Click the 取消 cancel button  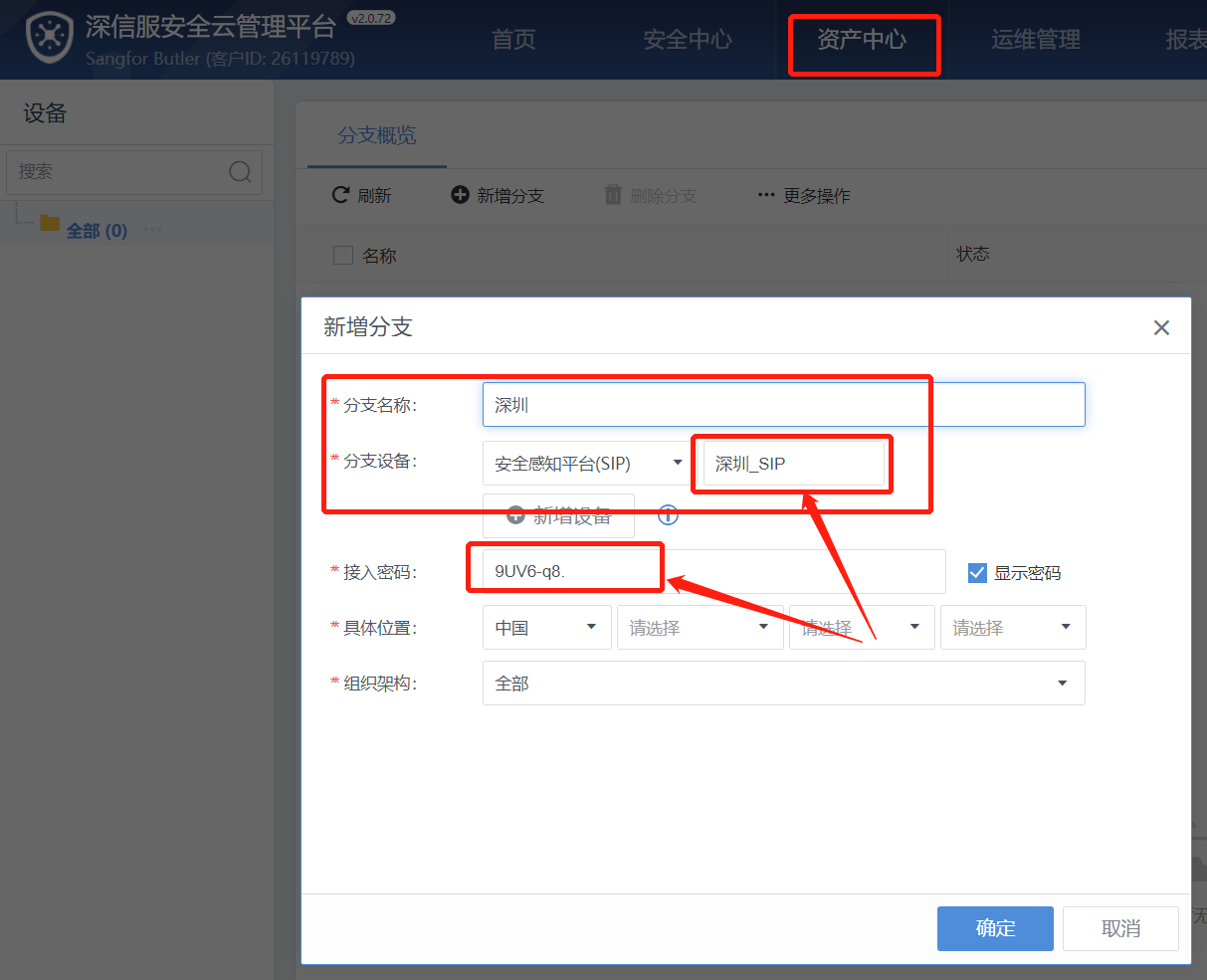click(1119, 928)
